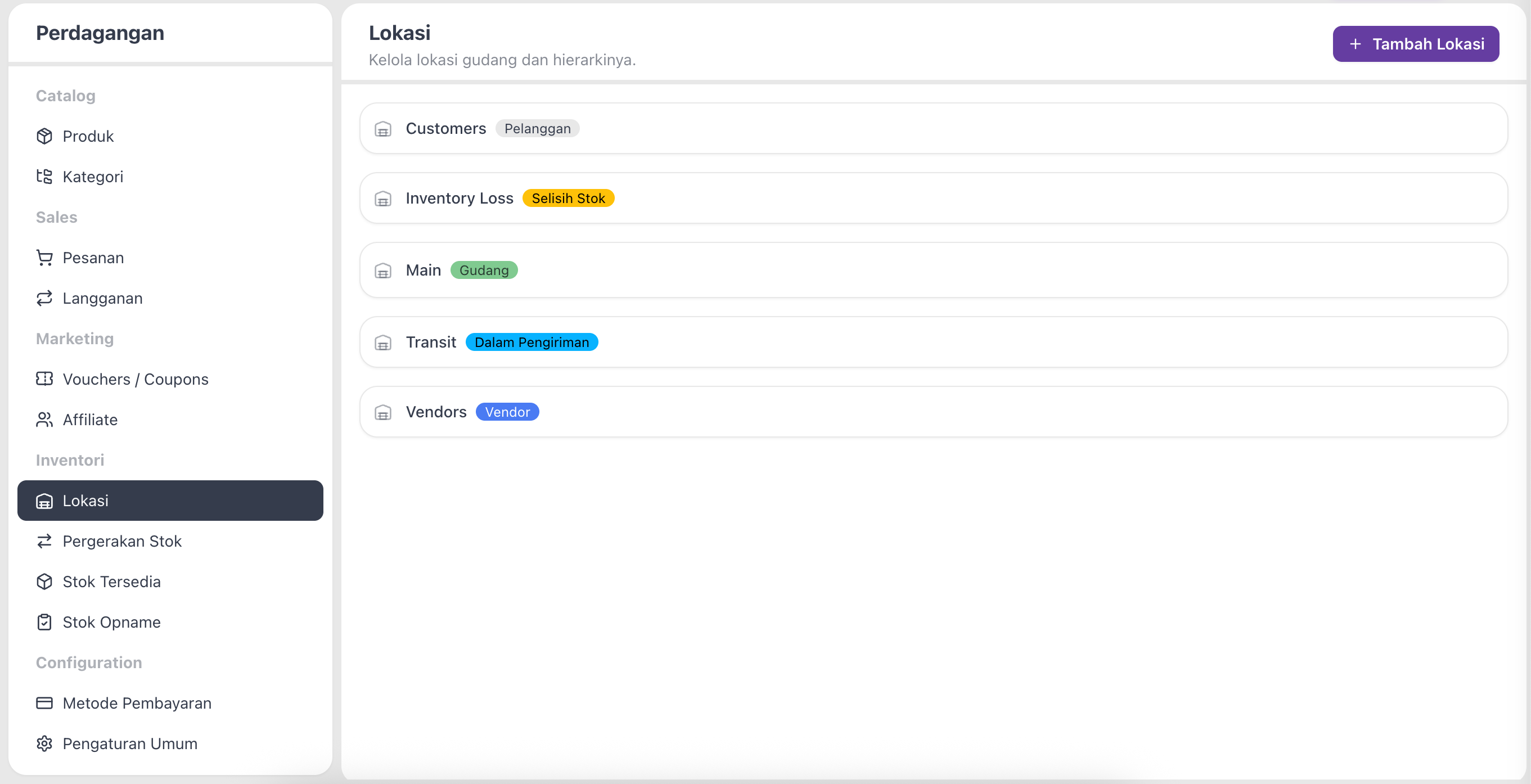Open the Main warehouse location row
This screenshot has height=784, width=1531.
pos(934,270)
